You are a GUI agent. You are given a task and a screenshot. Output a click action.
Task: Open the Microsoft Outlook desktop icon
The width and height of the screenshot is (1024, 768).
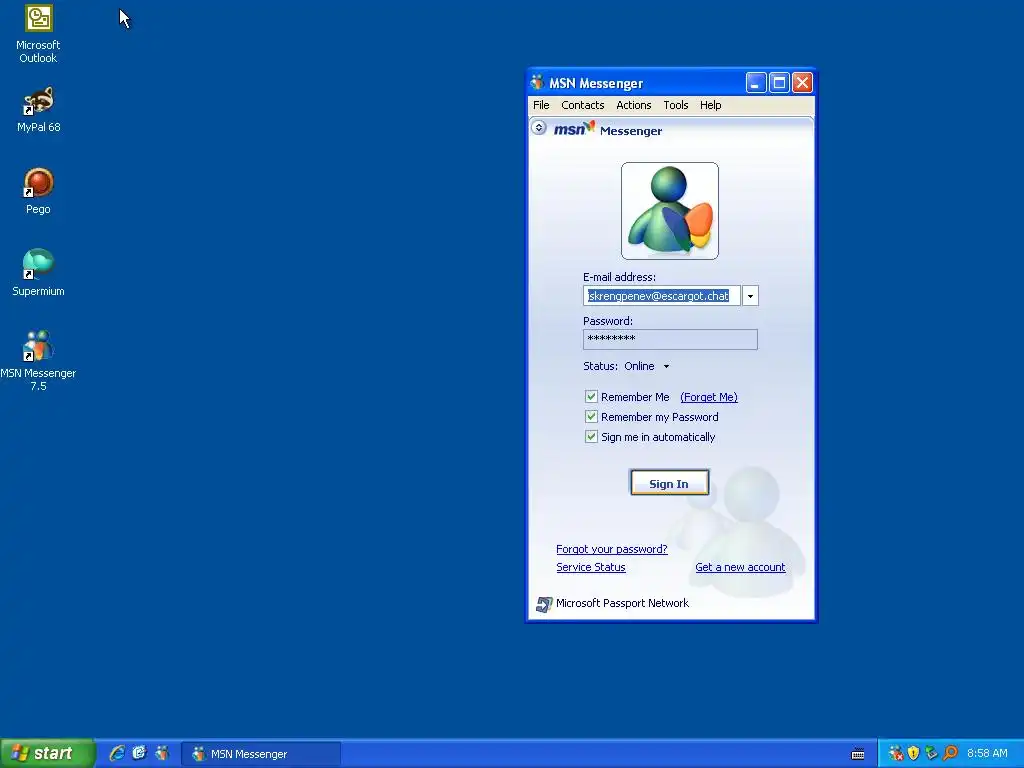(38, 34)
